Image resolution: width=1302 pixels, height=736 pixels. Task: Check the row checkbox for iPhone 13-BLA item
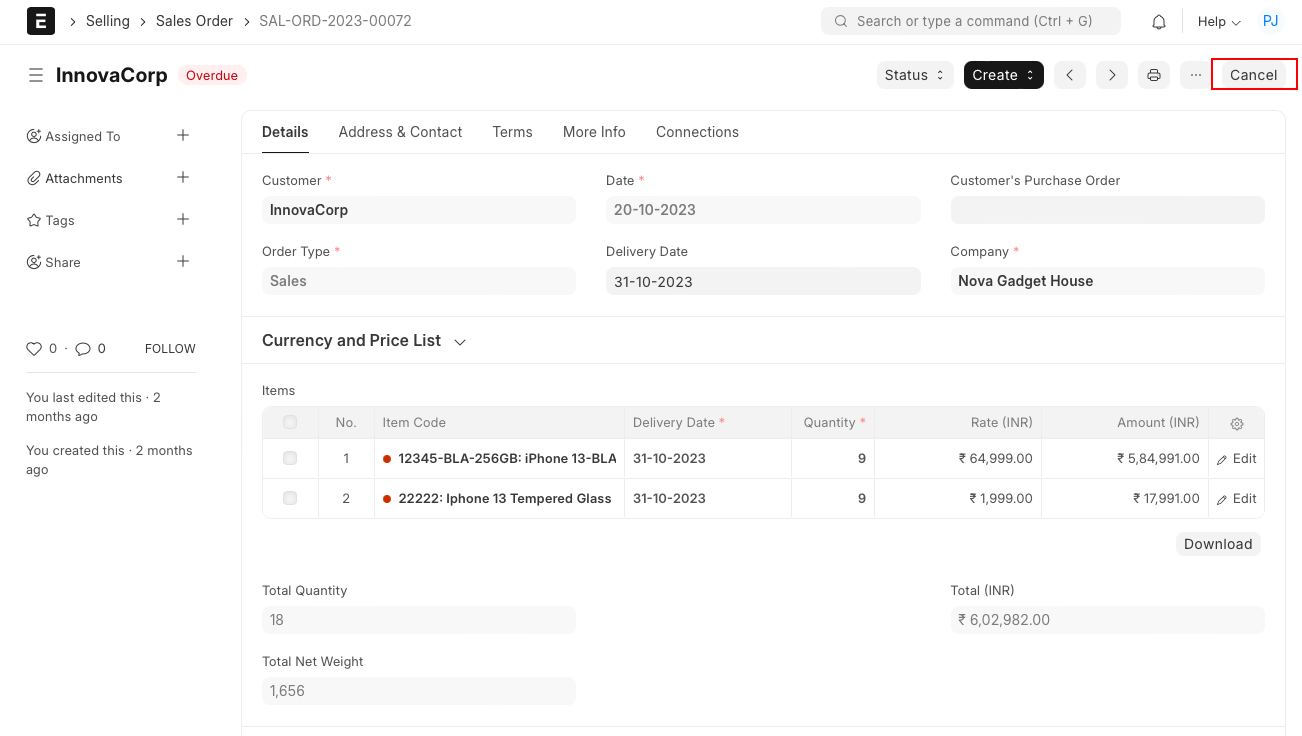[289, 458]
